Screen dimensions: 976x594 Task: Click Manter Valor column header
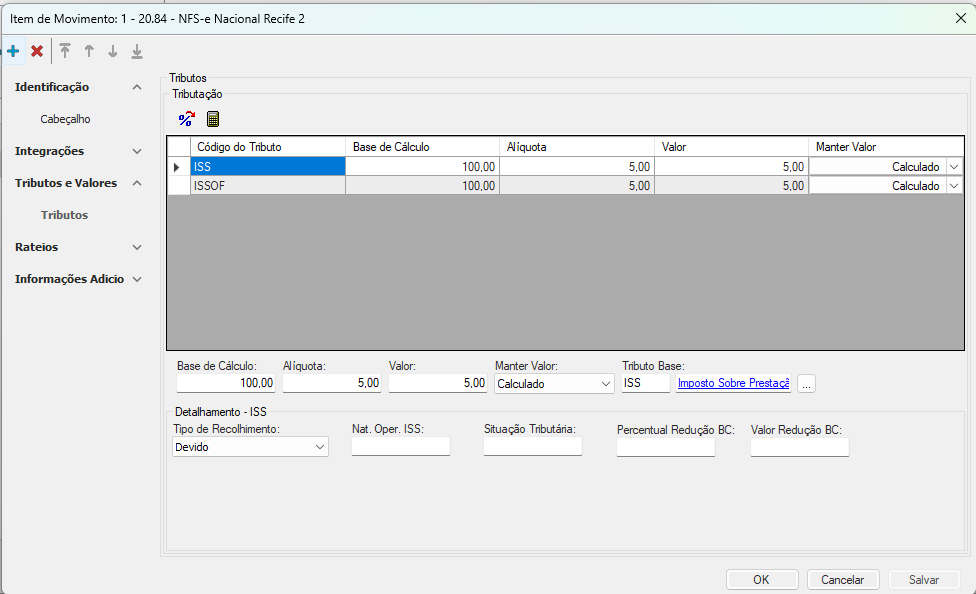pyautogui.click(x=886, y=147)
